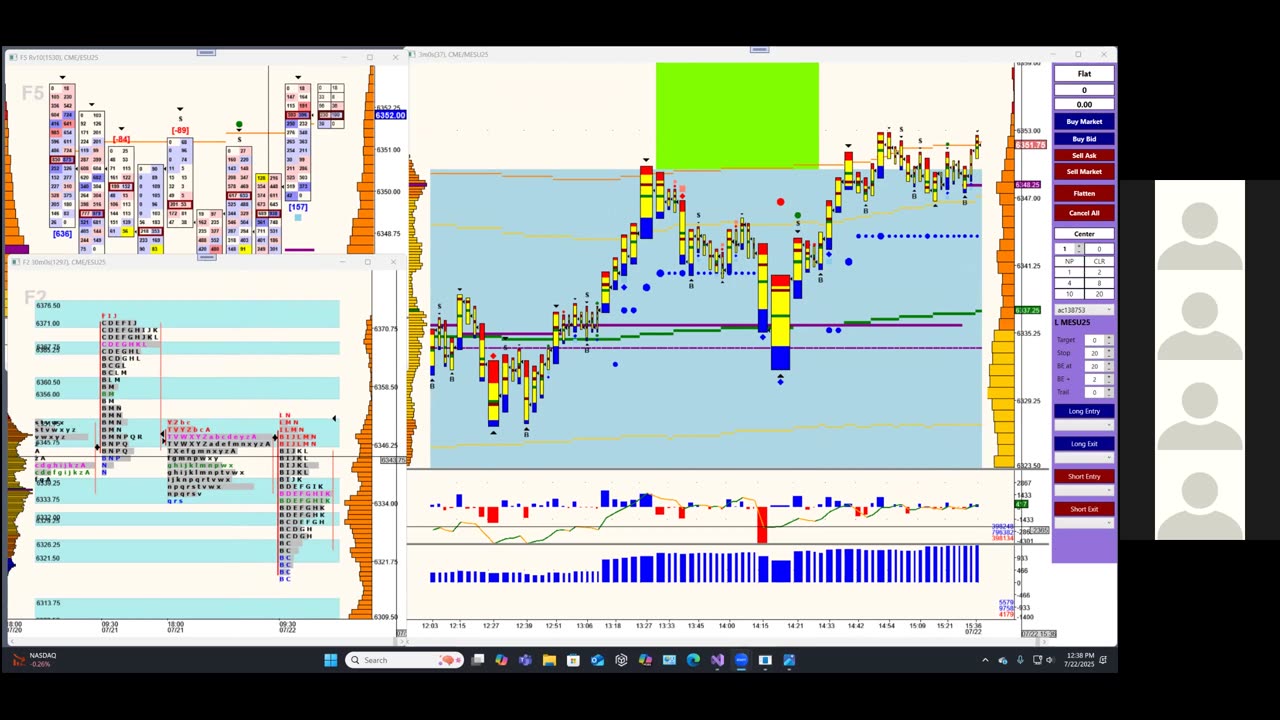The image size is (1280, 720).
Task: Open the Copilot taskbar icon
Action: point(501,660)
